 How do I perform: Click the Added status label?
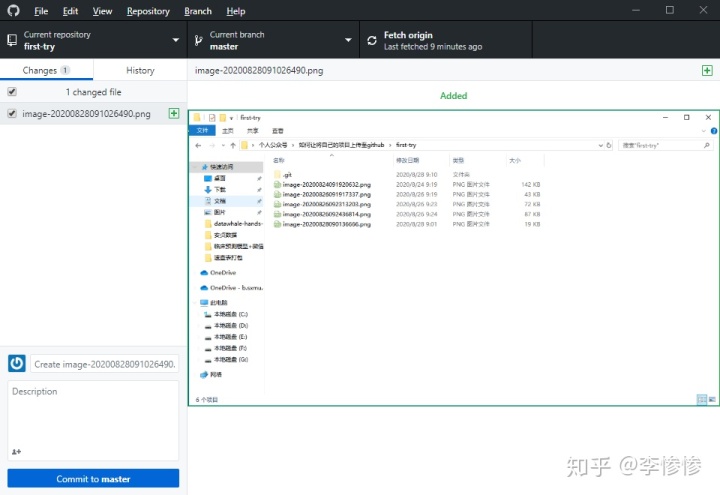coord(453,96)
